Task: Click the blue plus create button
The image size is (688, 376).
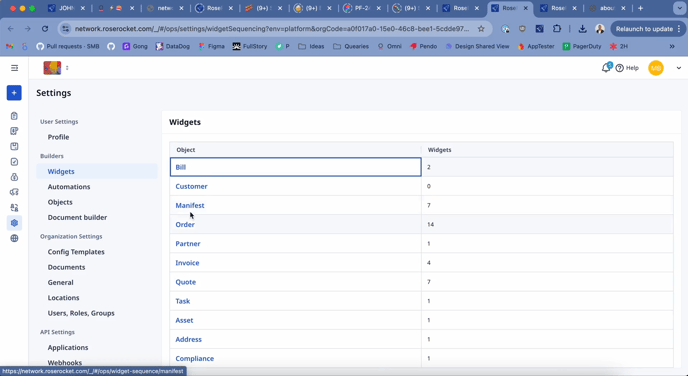Action: tap(14, 93)
